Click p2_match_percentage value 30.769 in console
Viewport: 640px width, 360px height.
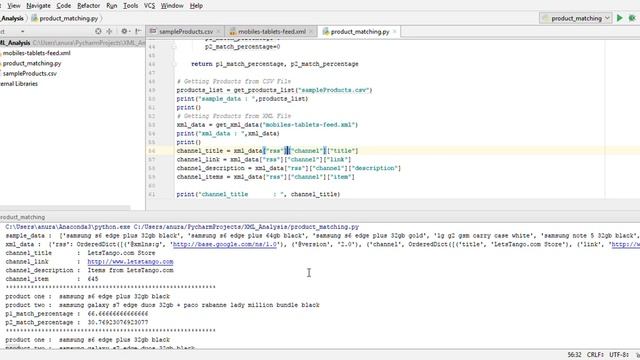tap(118, 322)
